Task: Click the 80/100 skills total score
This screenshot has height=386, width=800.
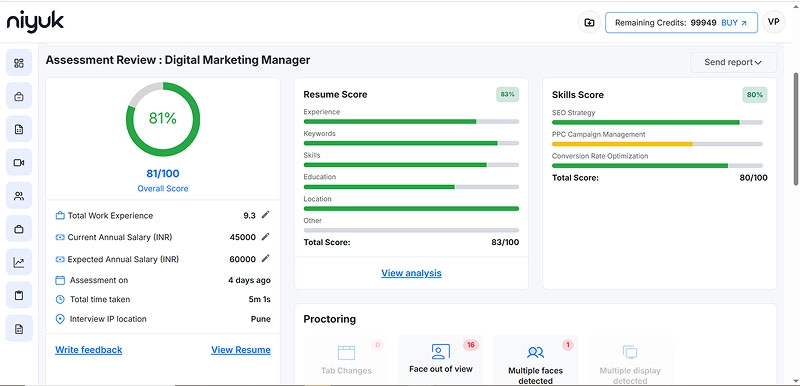Action: [x=754, y=178]
